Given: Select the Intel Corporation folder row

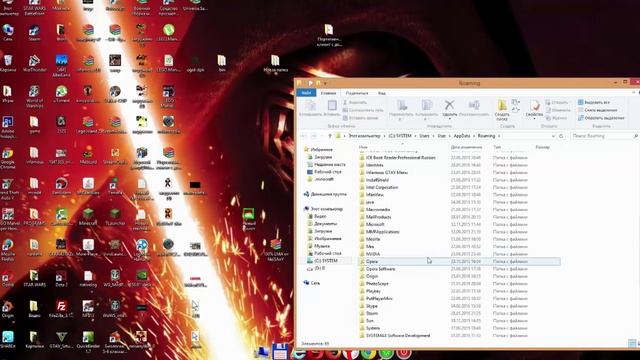Looking at the screenshot, I should [459, 187].
